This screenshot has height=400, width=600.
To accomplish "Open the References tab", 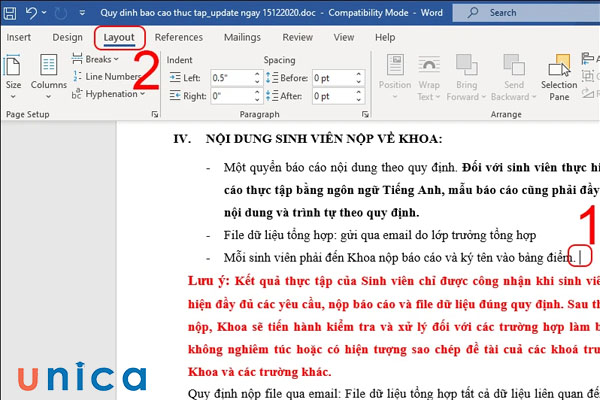I will click(179, 38).
